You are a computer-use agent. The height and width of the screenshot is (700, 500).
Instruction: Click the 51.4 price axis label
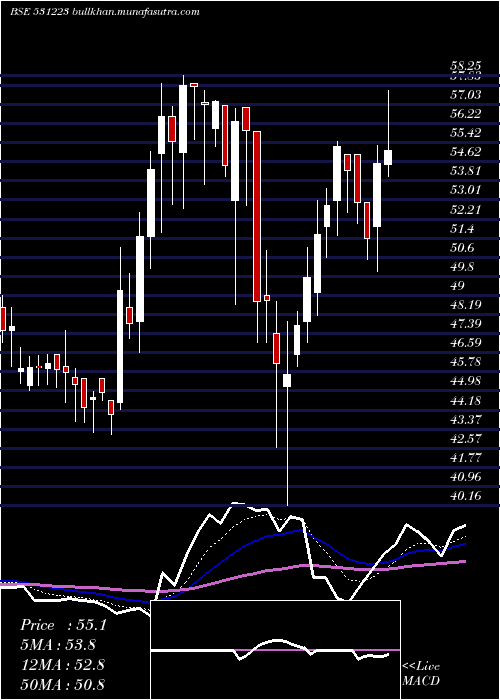coord(462,229)
